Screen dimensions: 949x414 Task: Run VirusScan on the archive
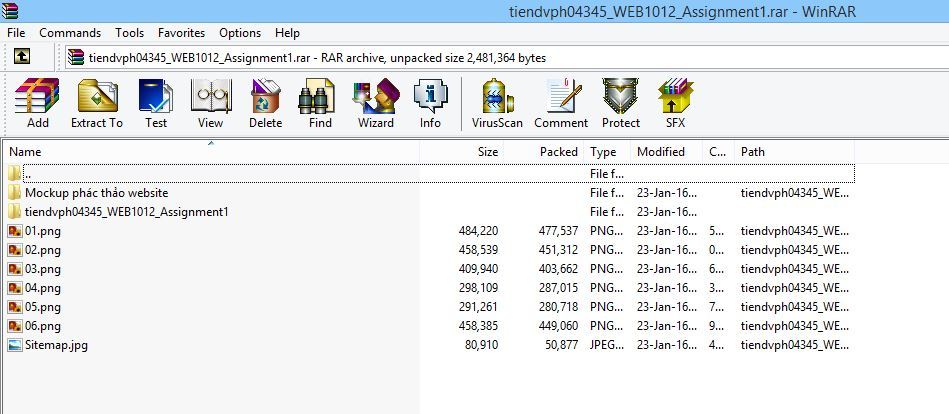click(x=497, y=96)
